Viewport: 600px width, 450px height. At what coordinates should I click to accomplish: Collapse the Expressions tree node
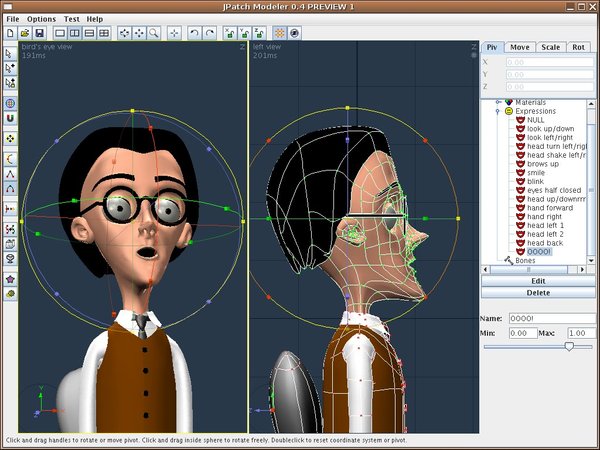coord(497,111)
